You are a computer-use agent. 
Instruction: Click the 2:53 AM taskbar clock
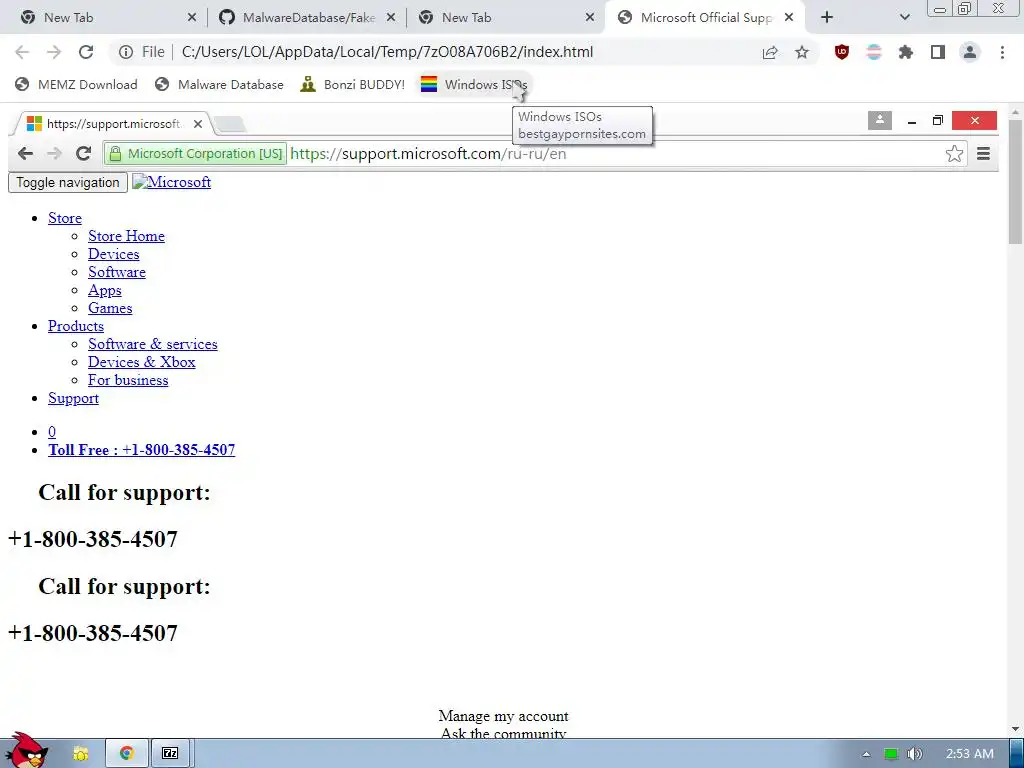coord(970,754)
